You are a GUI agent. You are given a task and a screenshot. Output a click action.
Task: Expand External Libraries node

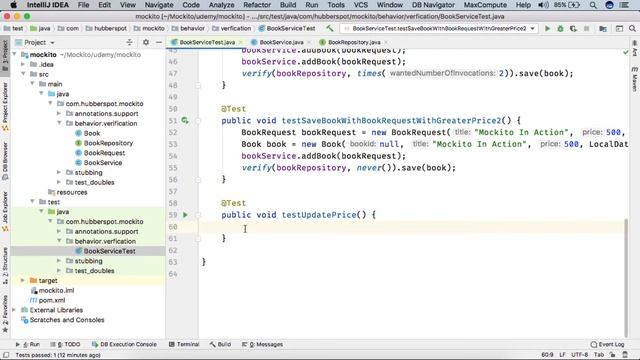click(x=15, y=310)
